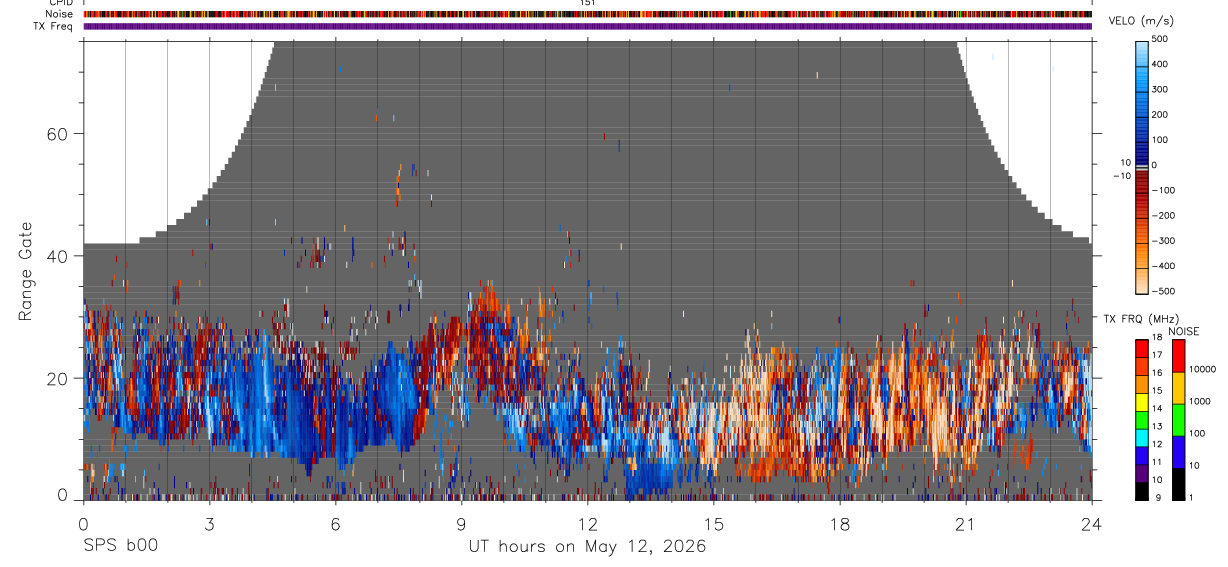Click the '-100' velocity scale label
This screenshot has height=567, width=1228.
tap(1165, 190)
